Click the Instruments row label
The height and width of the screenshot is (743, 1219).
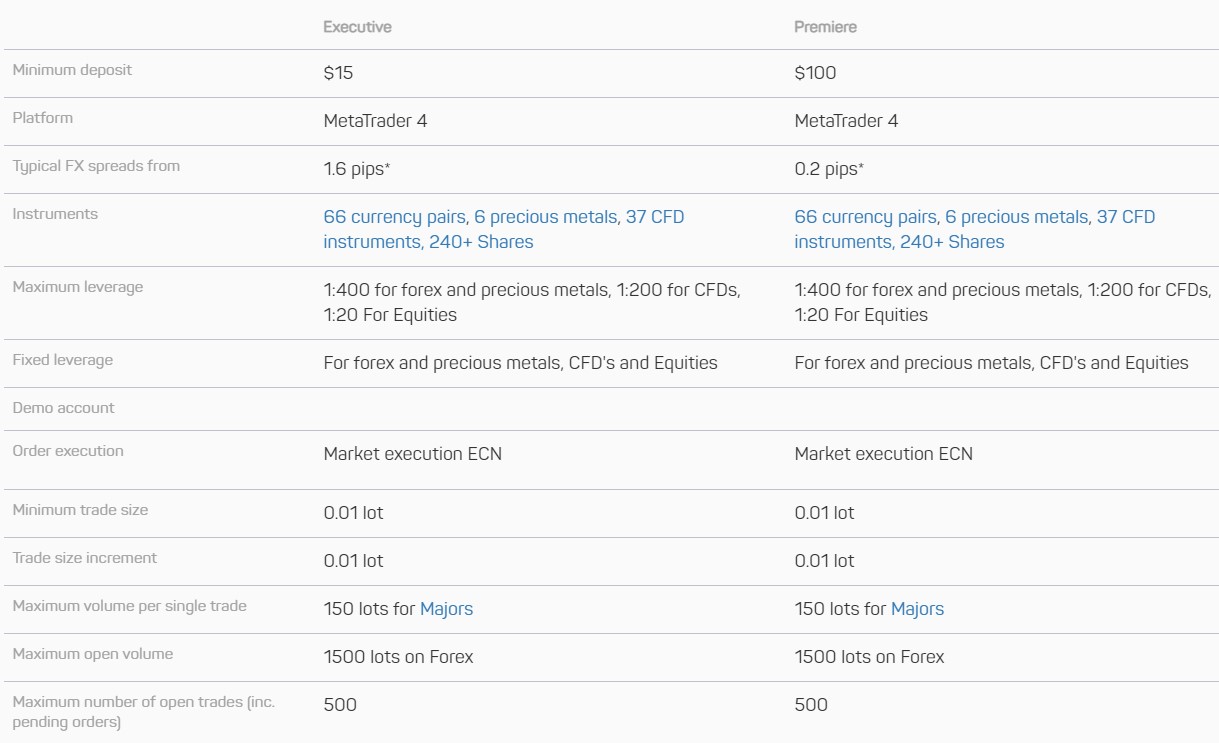pos(55,214)
